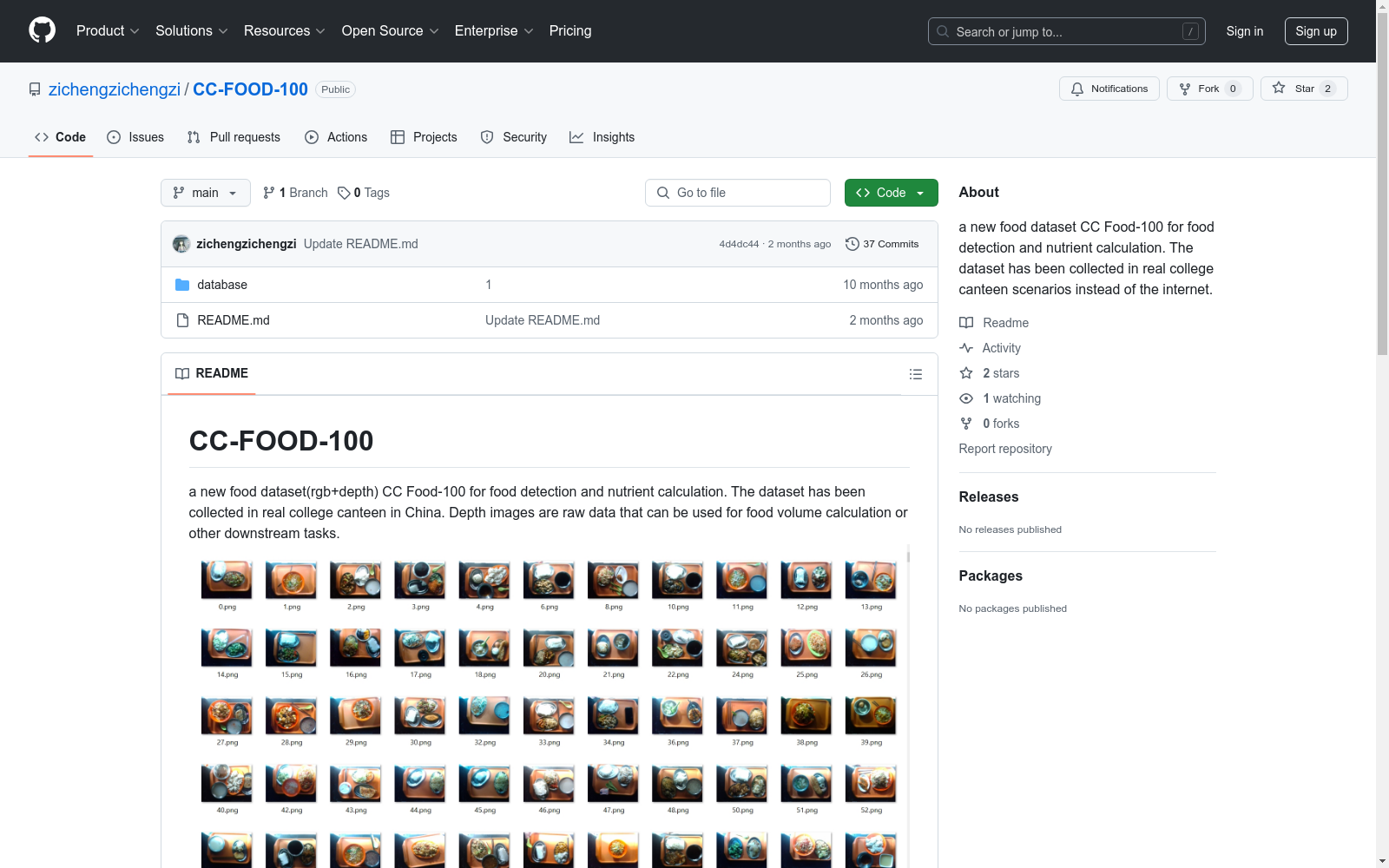Open the main branch dropdown
The image size is (1389, 868).
point(206,193)
